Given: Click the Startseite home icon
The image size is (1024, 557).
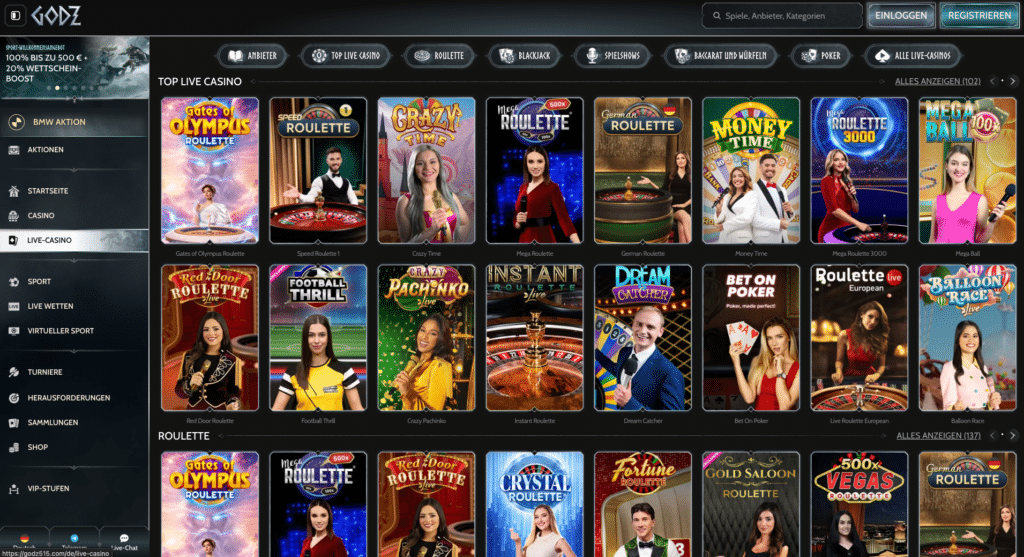Looking at the screenshot, I should point(14,191).
